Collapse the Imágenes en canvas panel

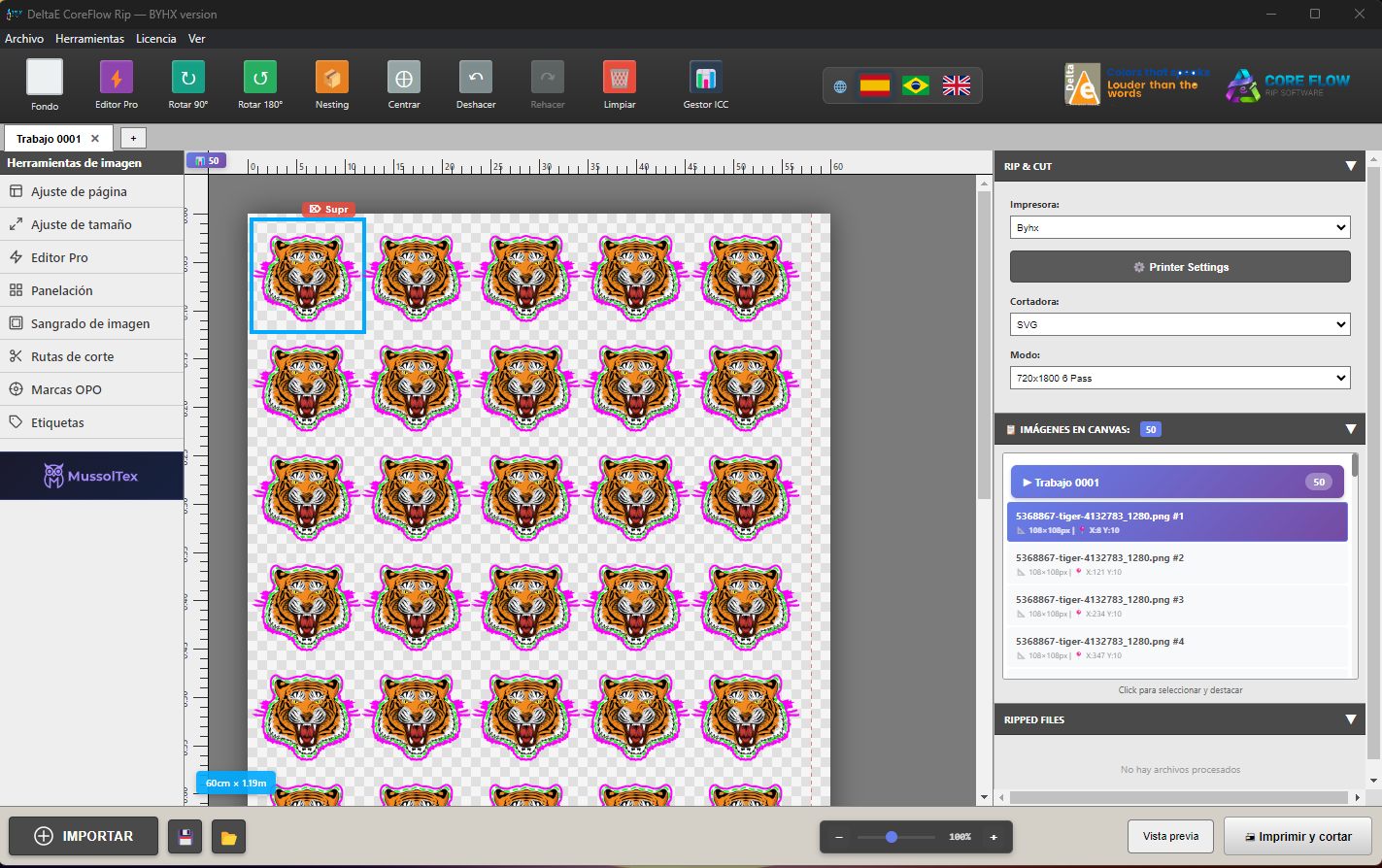1350,429
